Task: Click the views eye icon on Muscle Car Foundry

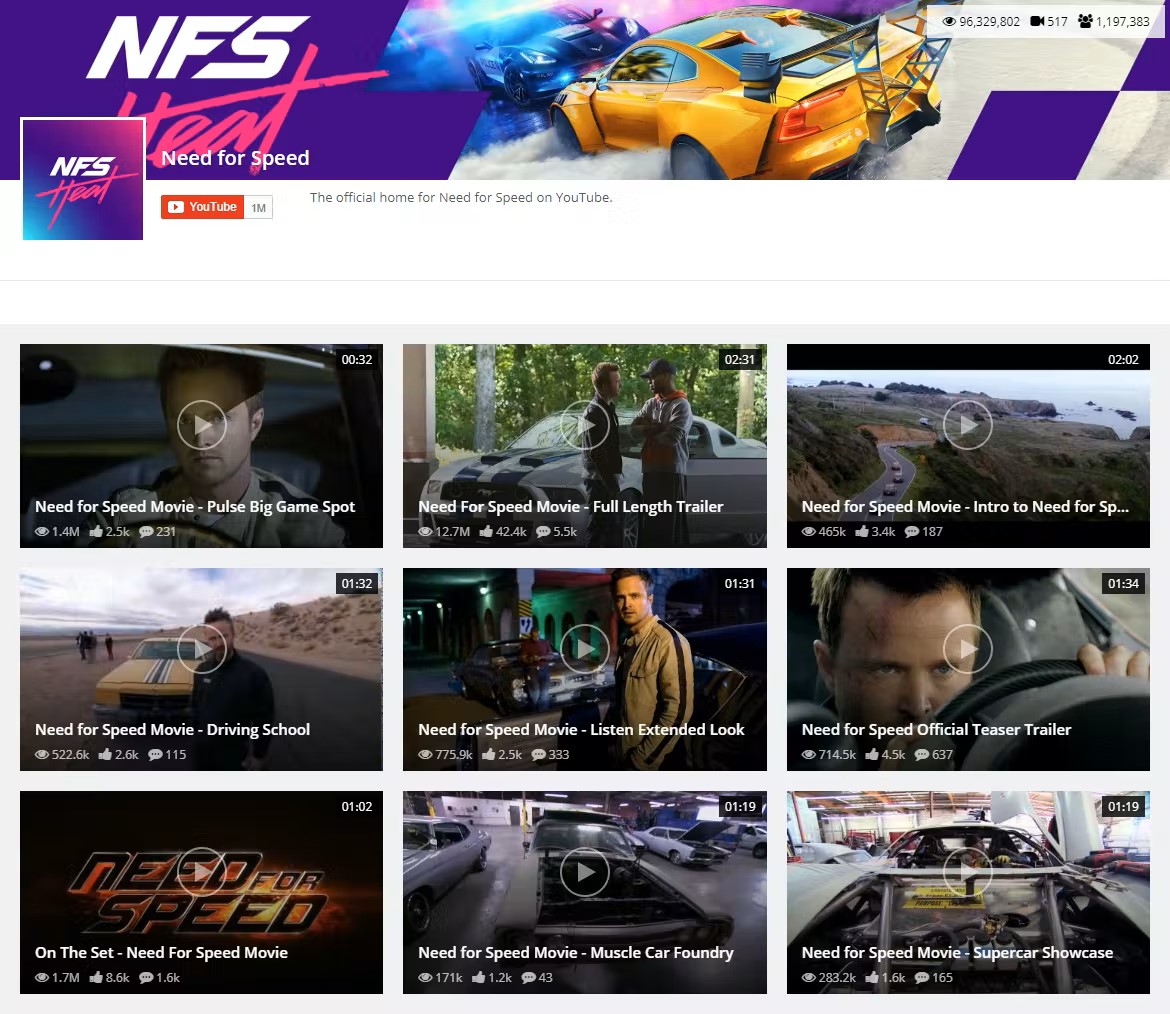Action: point(425,978)
